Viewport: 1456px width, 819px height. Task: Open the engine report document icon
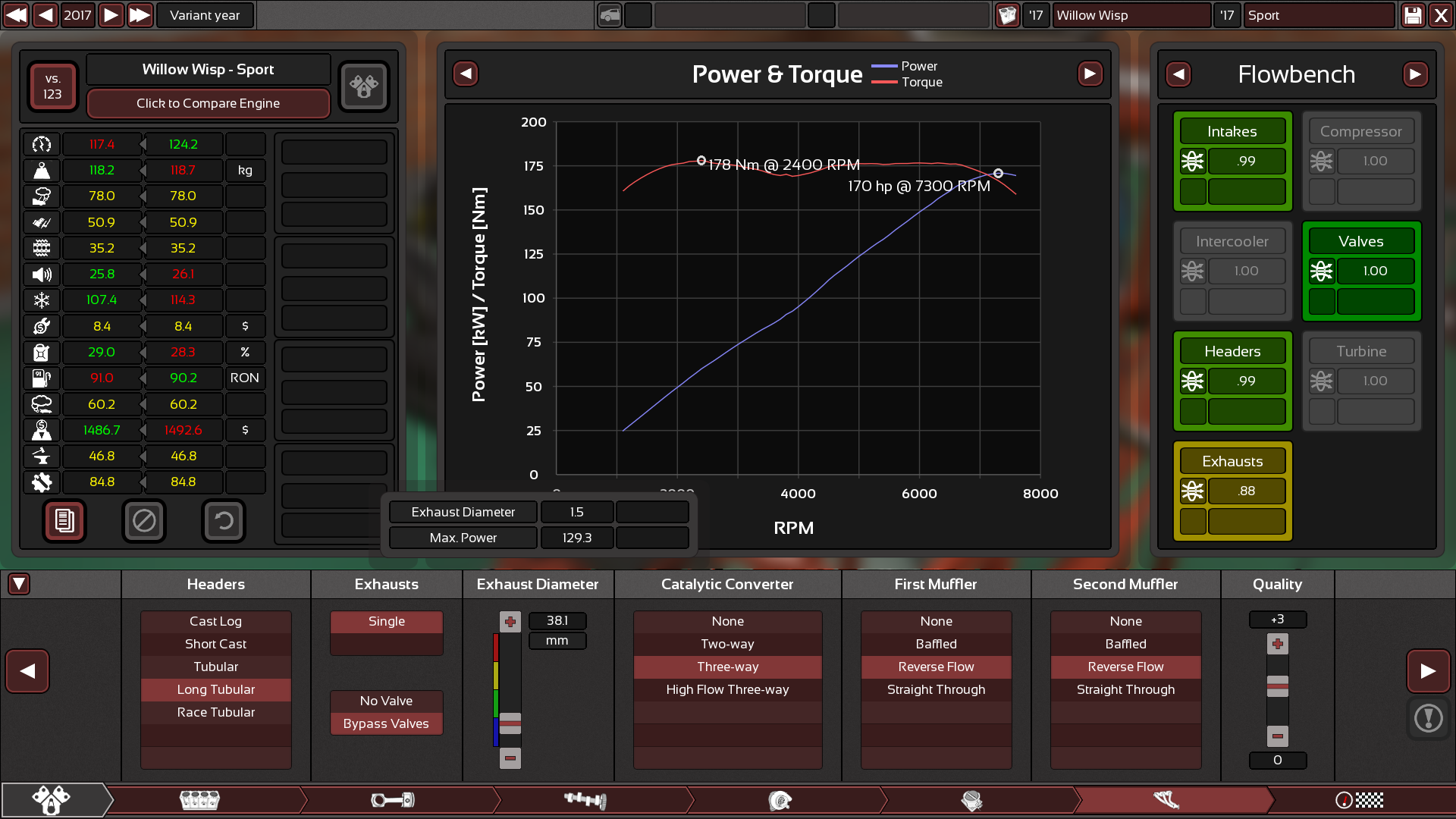click(x=64, y=521)
